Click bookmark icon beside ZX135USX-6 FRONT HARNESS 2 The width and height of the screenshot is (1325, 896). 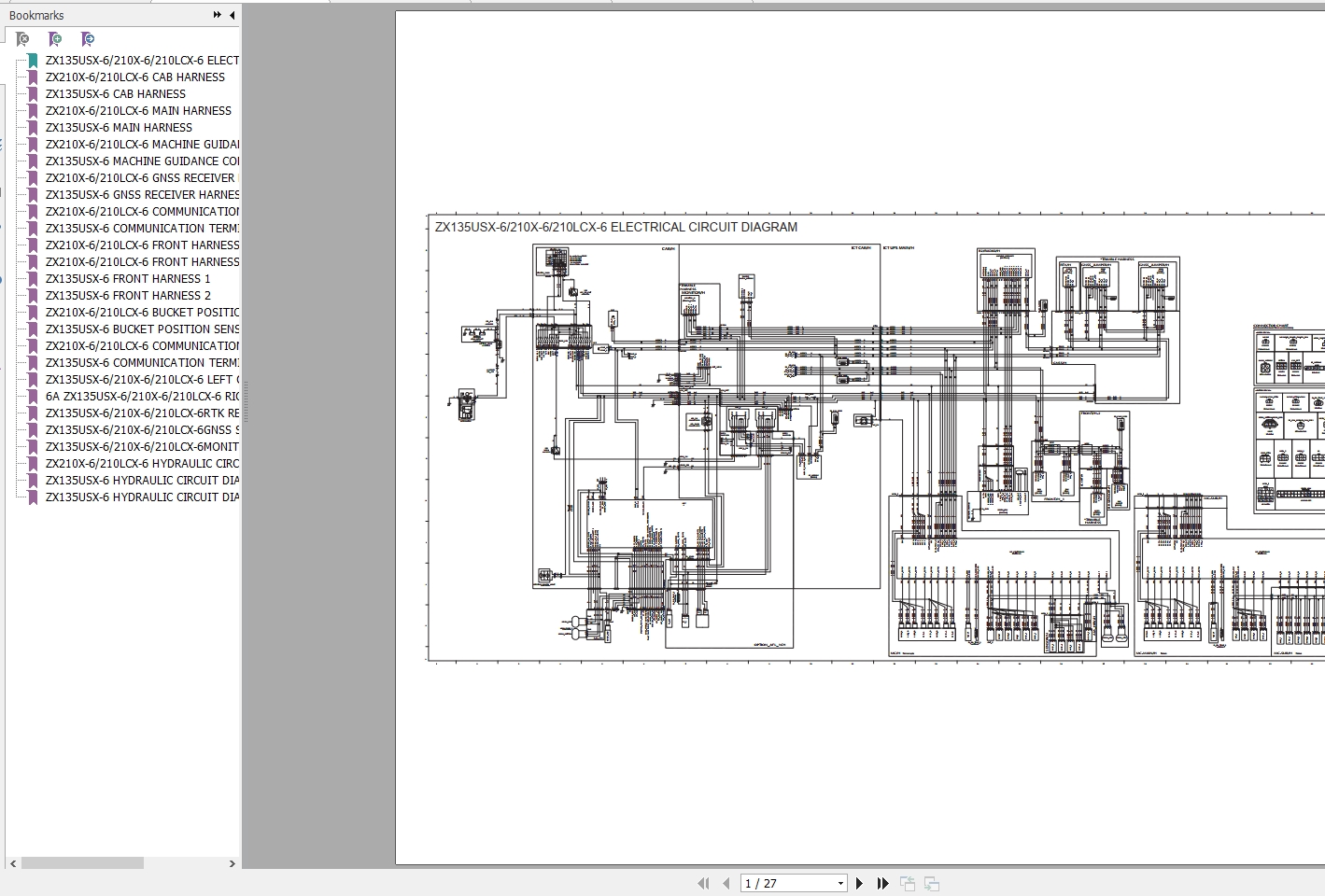33,296
